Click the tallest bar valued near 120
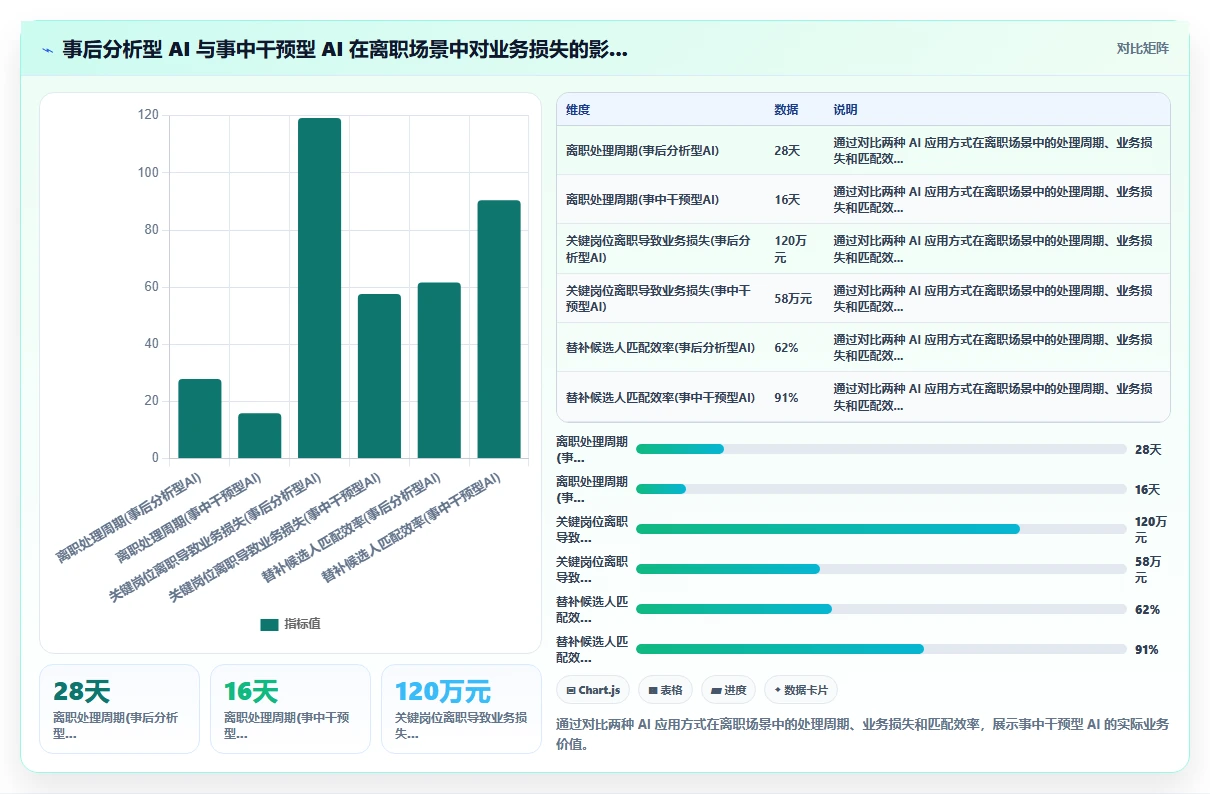This screenshot has height=794, width=1210. [319, 288]
